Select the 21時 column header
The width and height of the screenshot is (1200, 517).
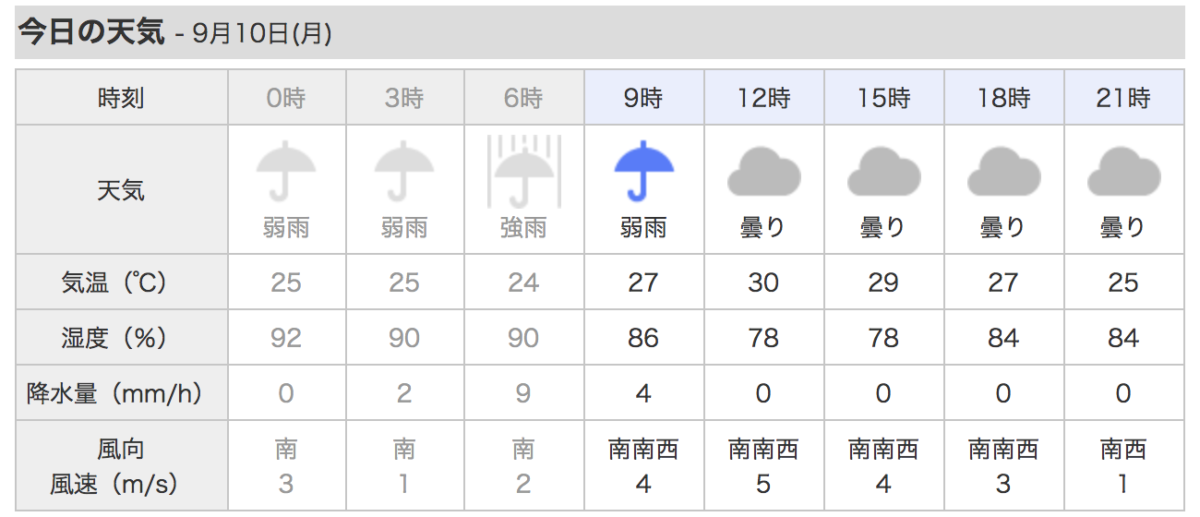(1123, 98)
